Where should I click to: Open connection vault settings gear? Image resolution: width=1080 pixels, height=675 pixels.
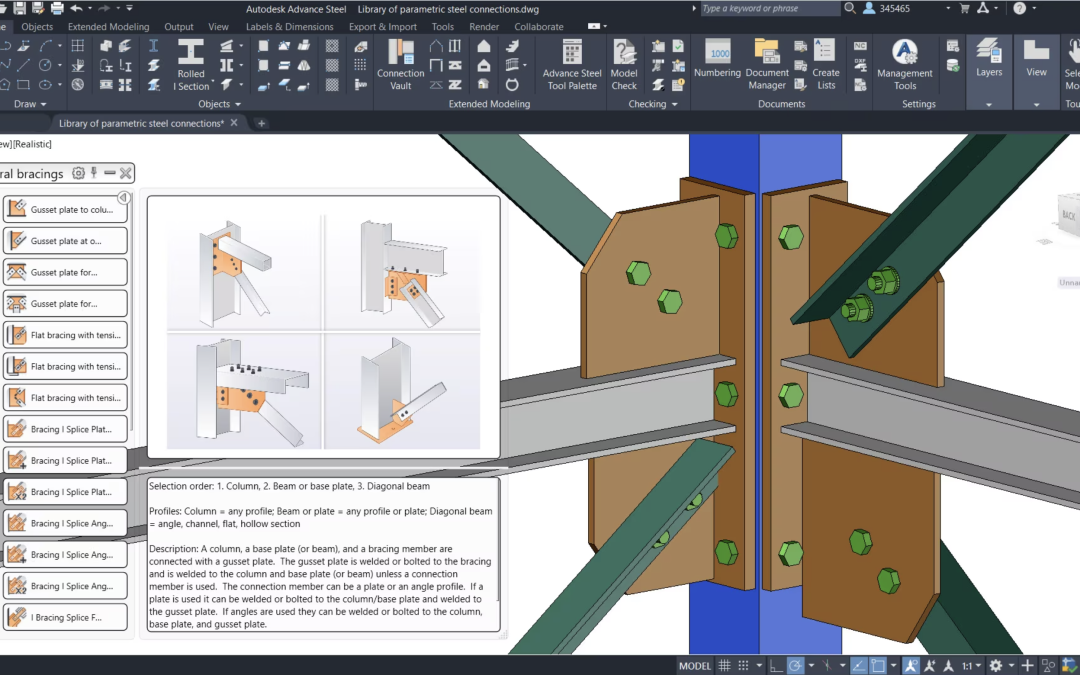point(79,173)
